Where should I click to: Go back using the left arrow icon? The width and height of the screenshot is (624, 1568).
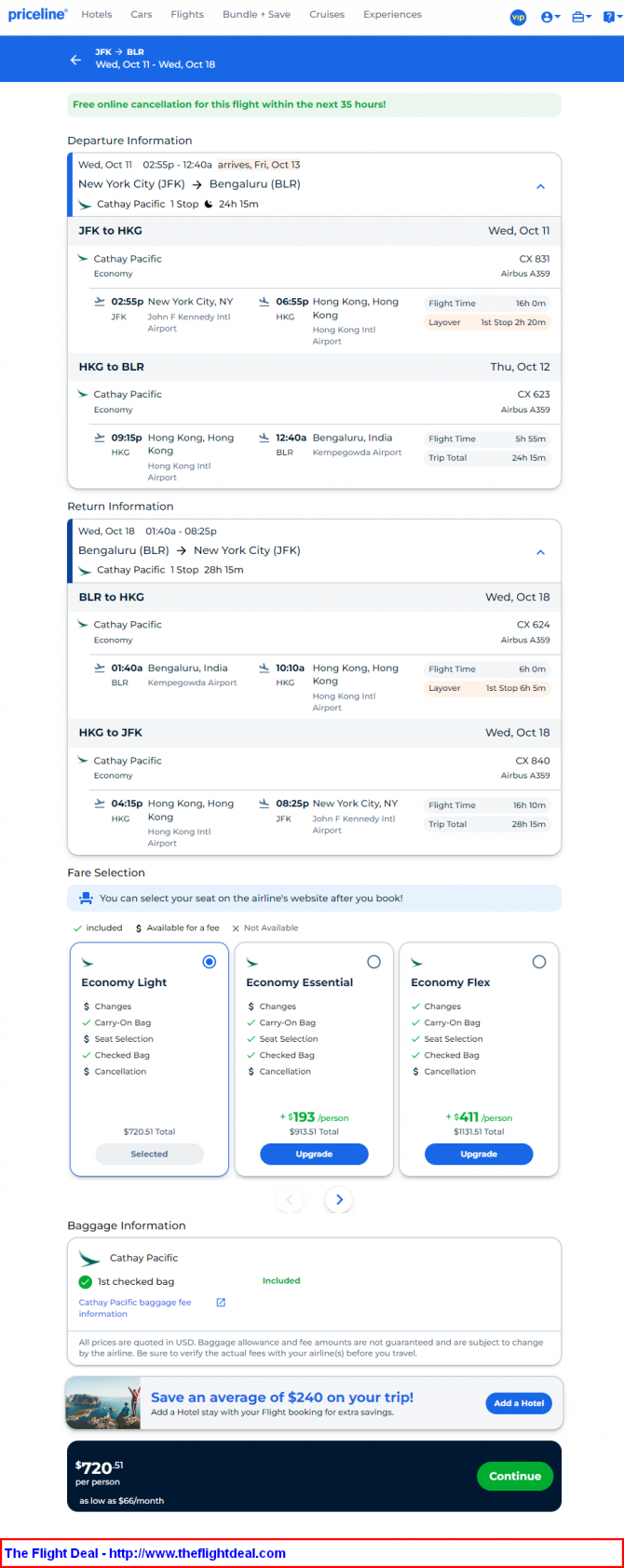75,60
